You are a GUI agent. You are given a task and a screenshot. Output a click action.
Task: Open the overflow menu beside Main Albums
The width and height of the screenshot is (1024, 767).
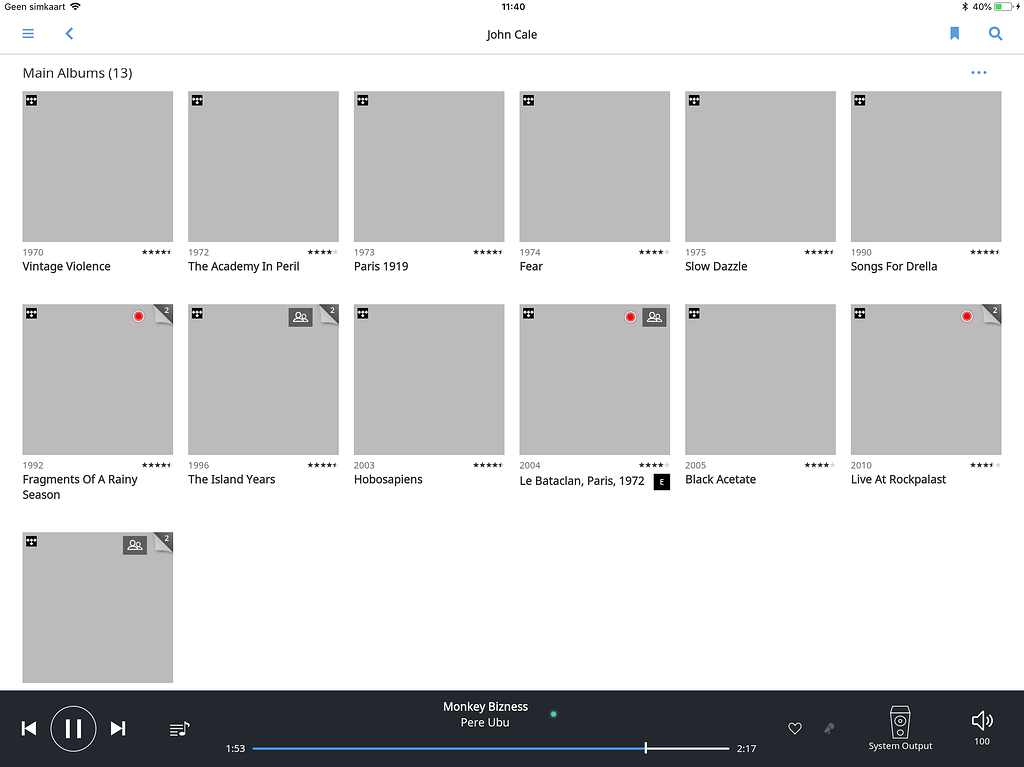(x=979, y=72)
